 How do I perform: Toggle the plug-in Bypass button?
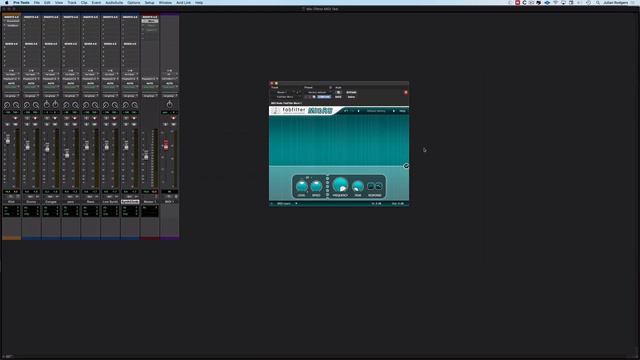[x=351, y=92]
